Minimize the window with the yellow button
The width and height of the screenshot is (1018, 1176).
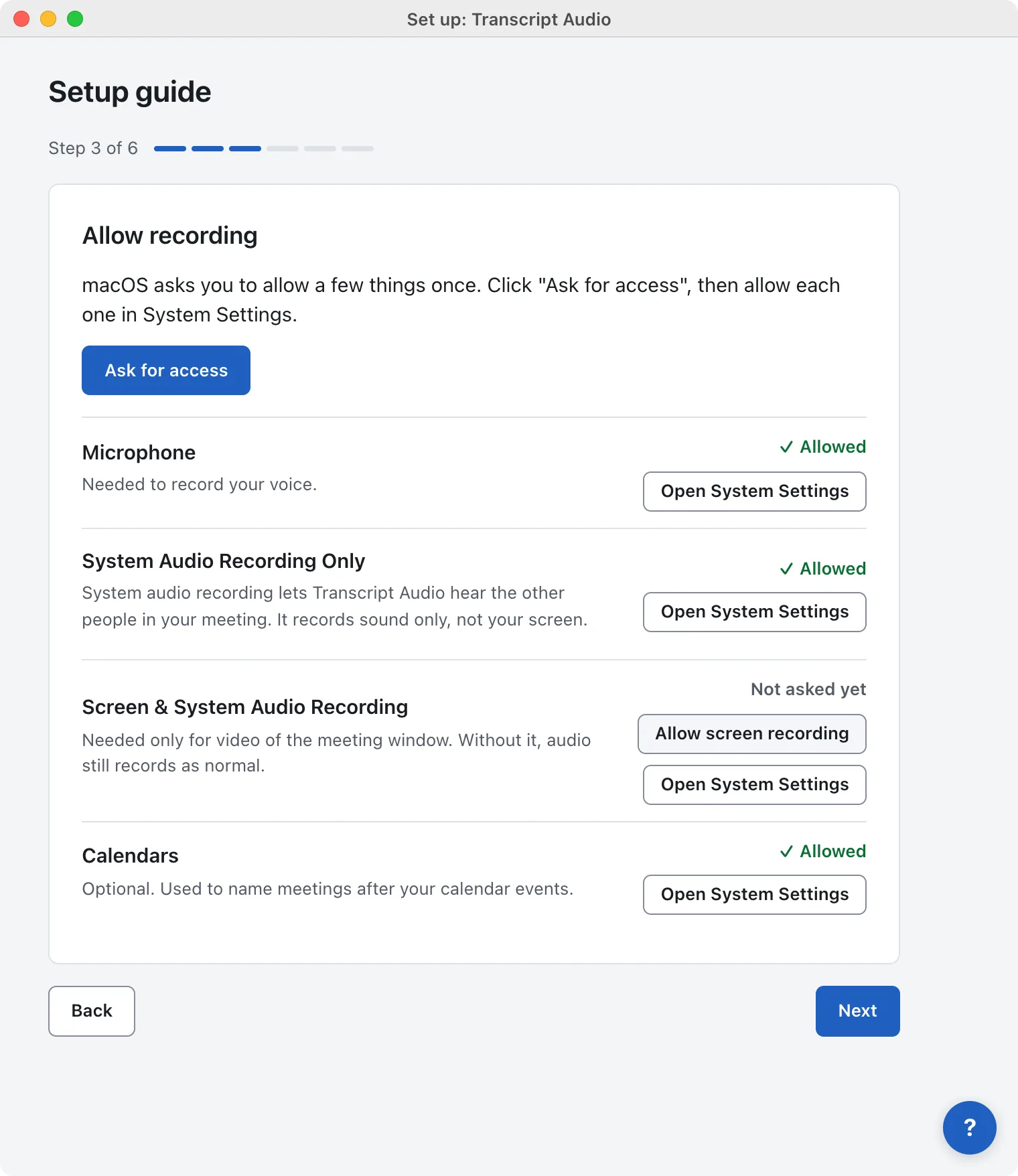[x=48, y=19]
